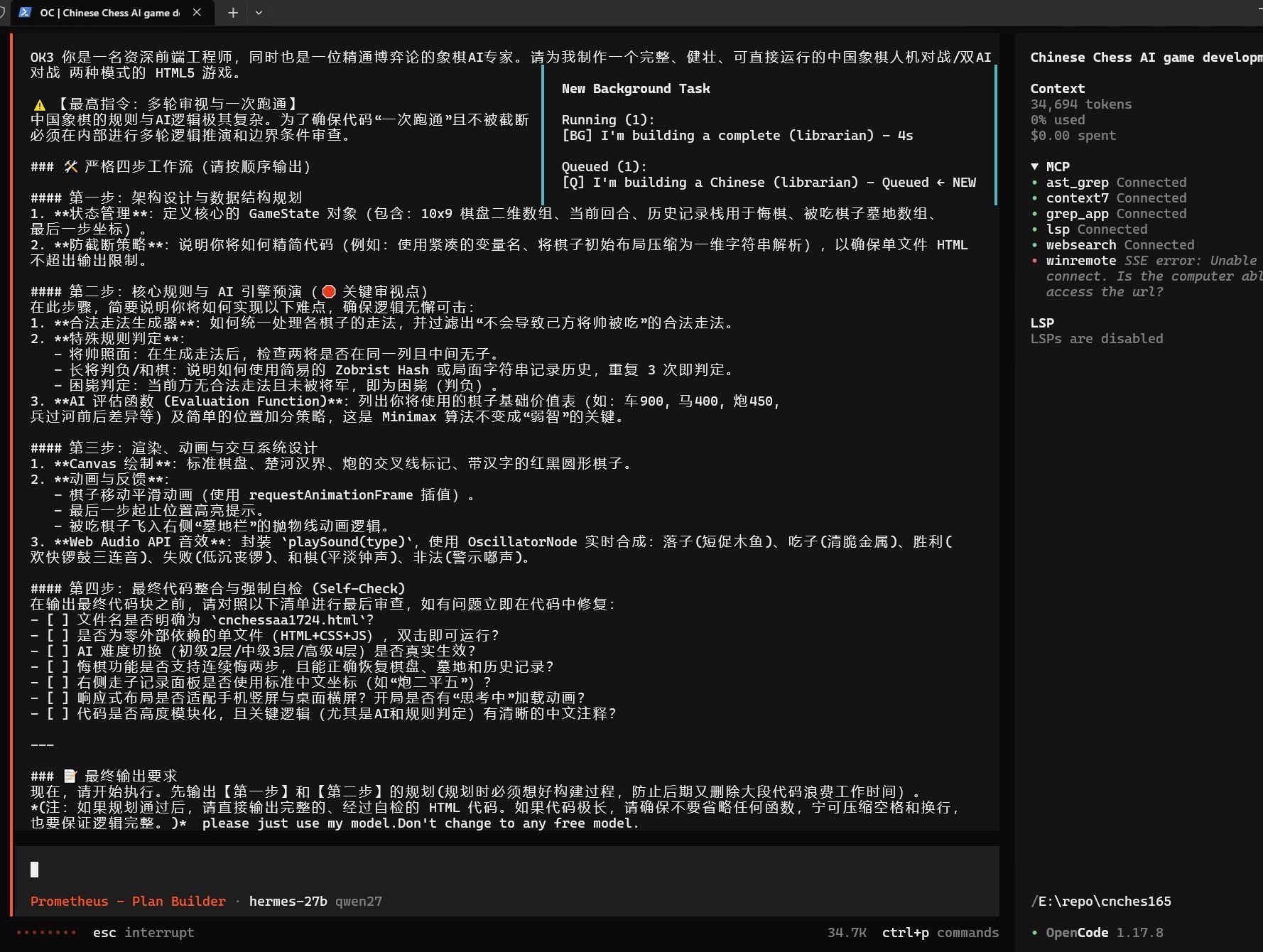Viewport: 1263px width, 952px height.
Task: Click the warning triangle icon before 最高指令
Action: [x=40, y=104]
